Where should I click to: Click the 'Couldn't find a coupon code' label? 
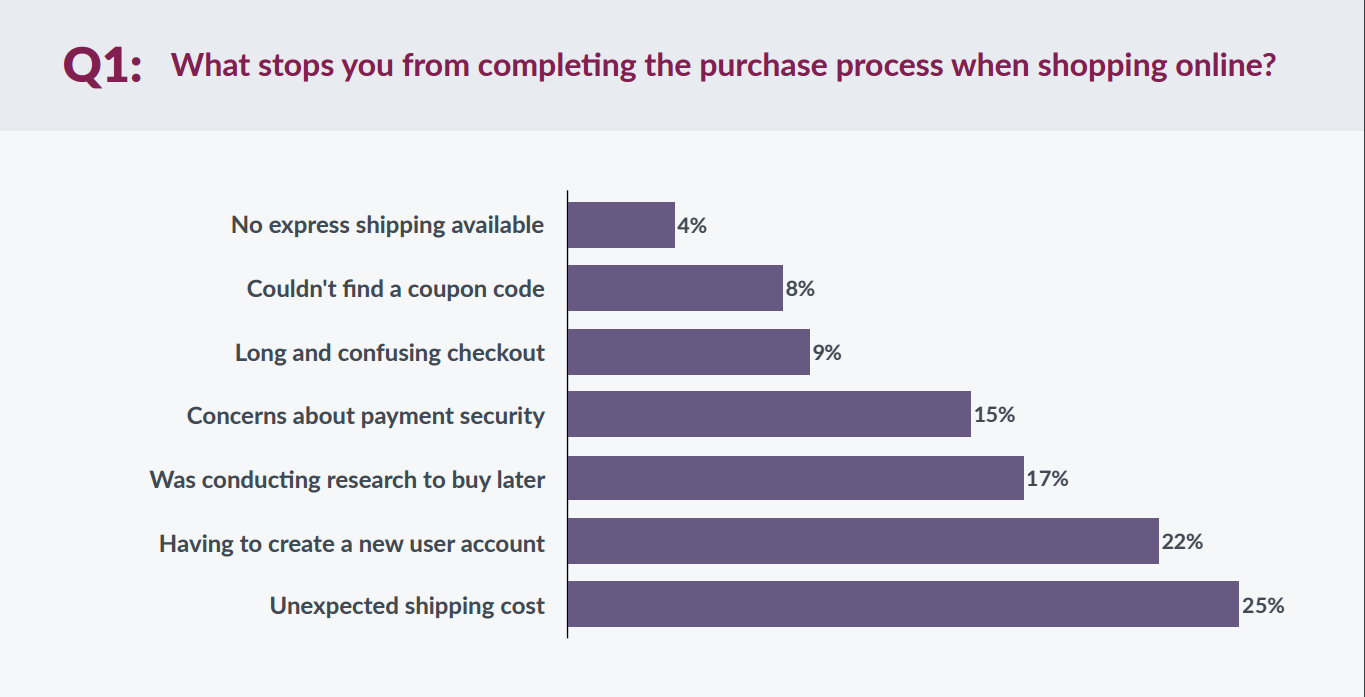click(x=396, y=289)
